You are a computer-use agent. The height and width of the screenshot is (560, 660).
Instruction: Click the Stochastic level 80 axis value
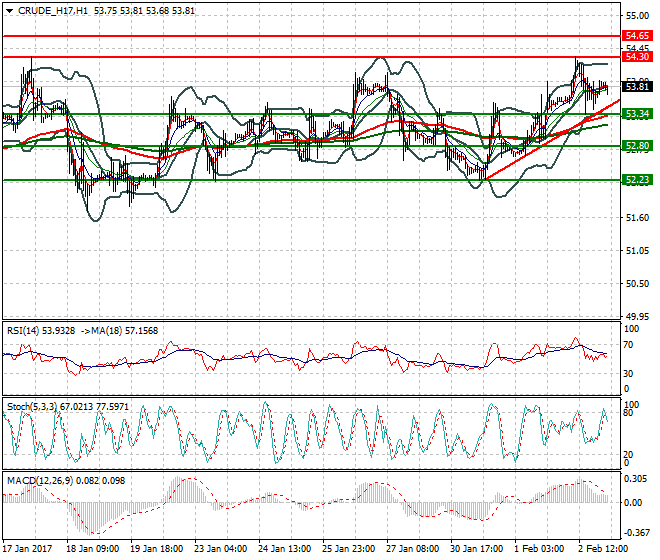click(628, 413)
